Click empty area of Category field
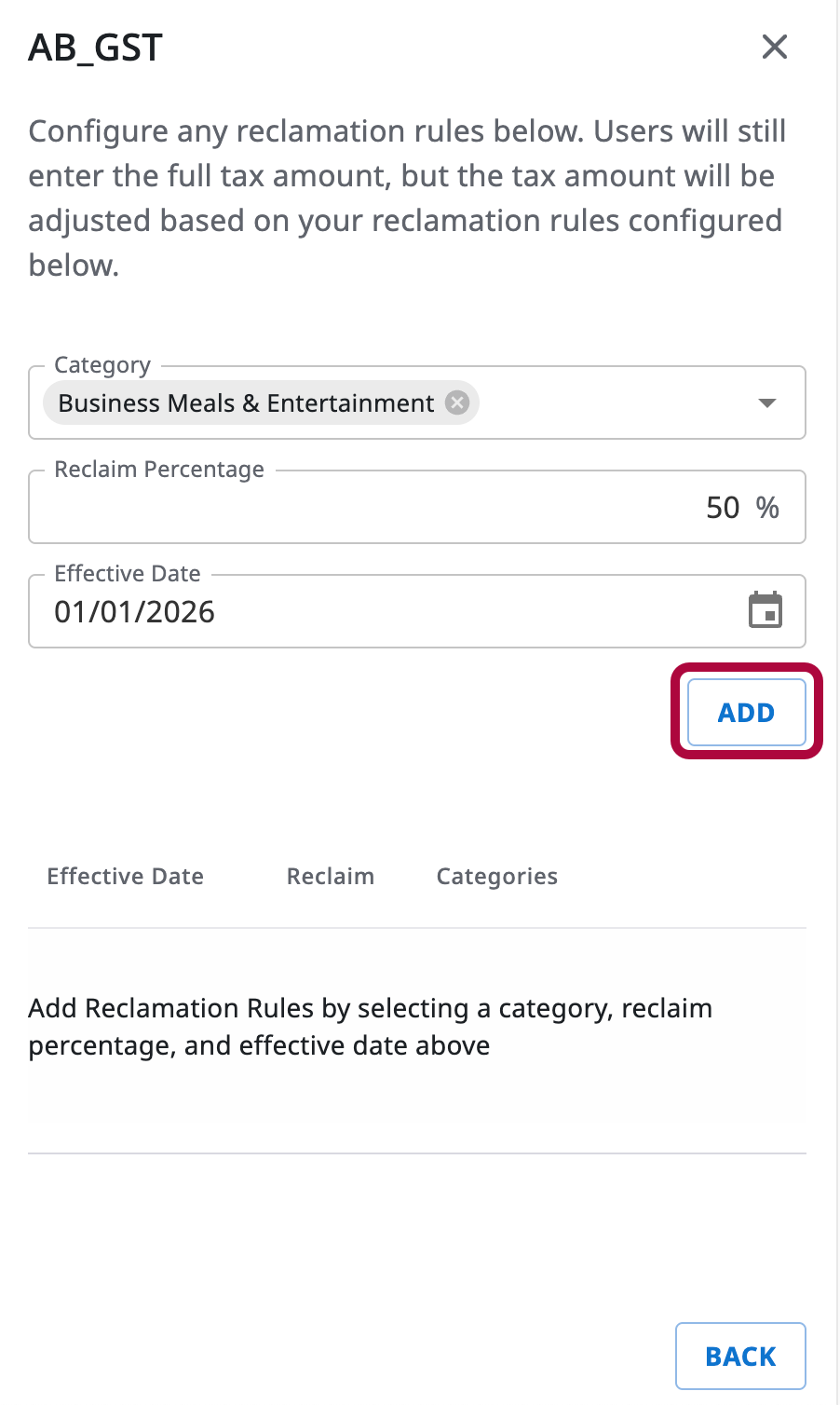 pos(615,403)
